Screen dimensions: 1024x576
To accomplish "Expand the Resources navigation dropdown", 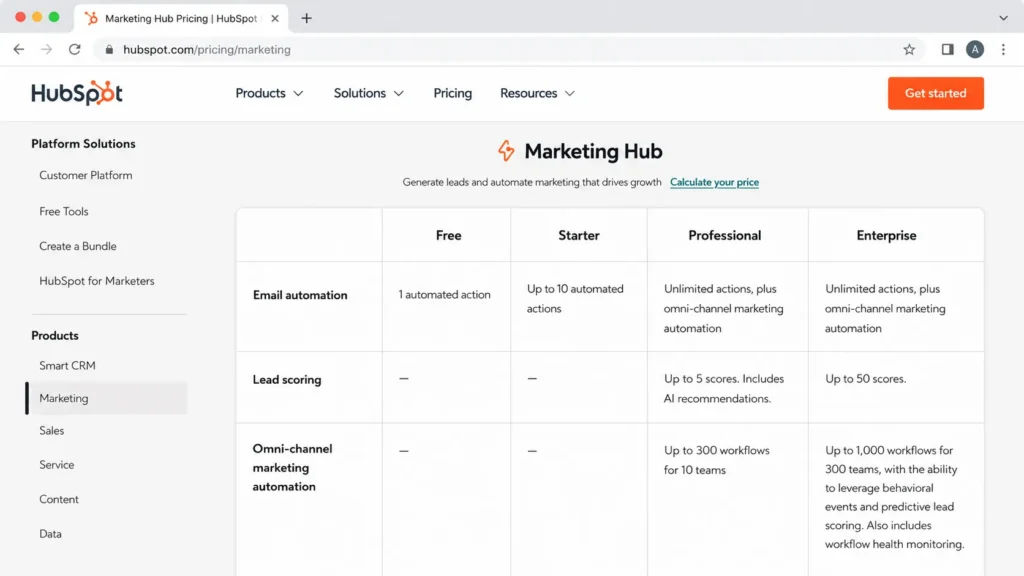I will tap(537, 93).
